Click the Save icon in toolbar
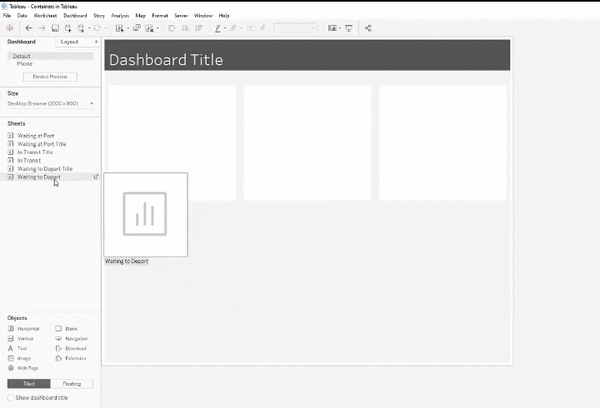The width and height of the screenshot is (600, 408). 54,28
